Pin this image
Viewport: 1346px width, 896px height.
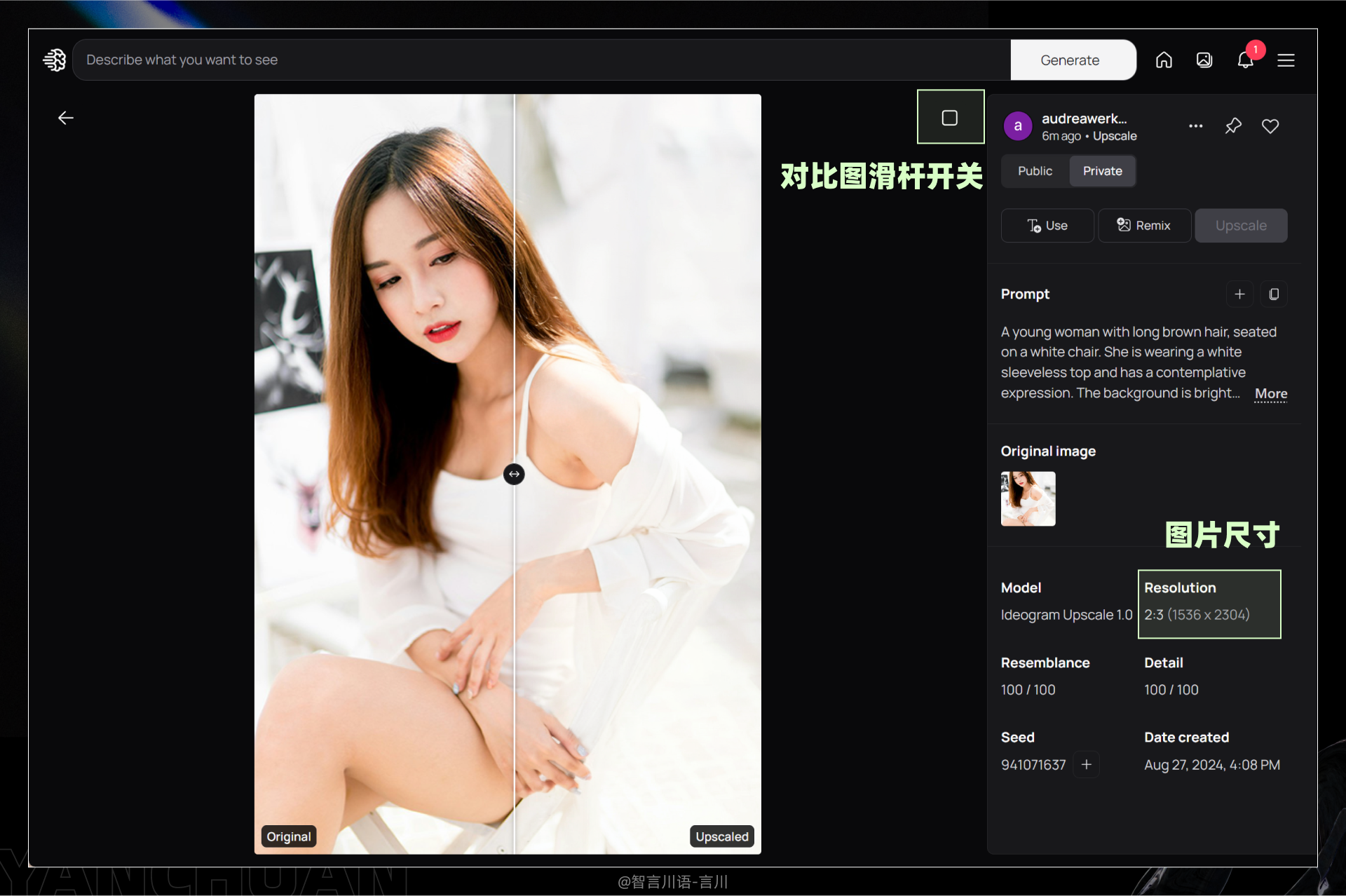[1233, 126]
